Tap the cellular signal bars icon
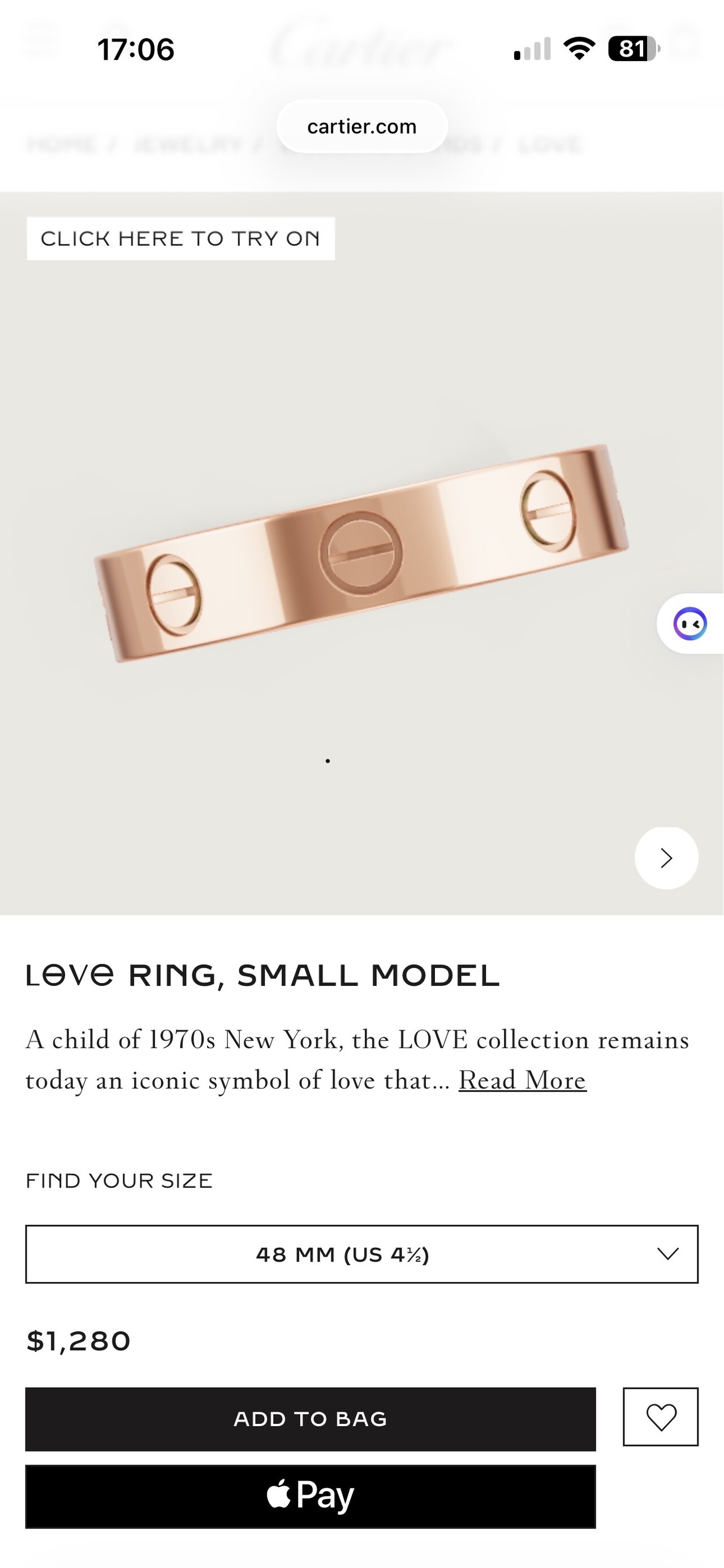The image size is (724, 1568). pos(532,49)
